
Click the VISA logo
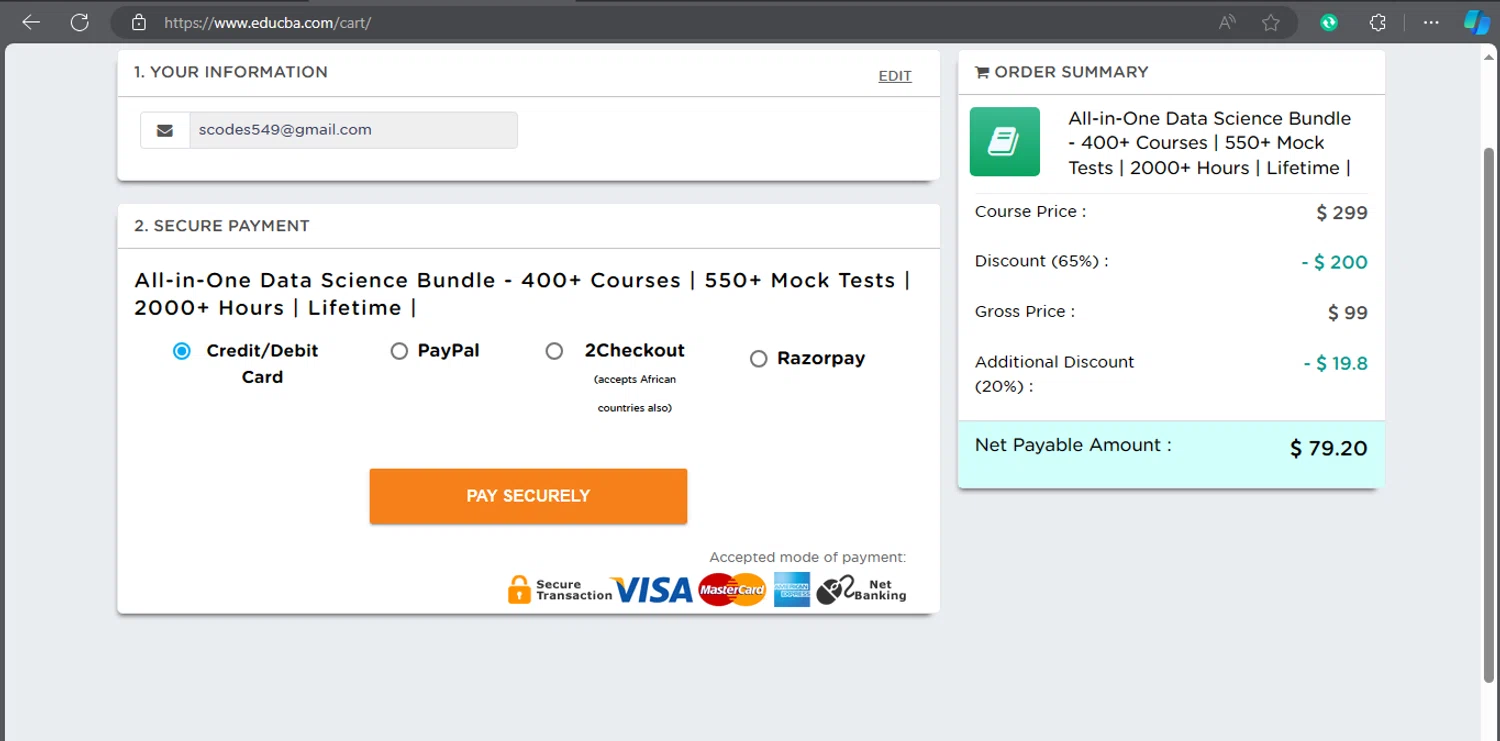[x=654, y=590]
